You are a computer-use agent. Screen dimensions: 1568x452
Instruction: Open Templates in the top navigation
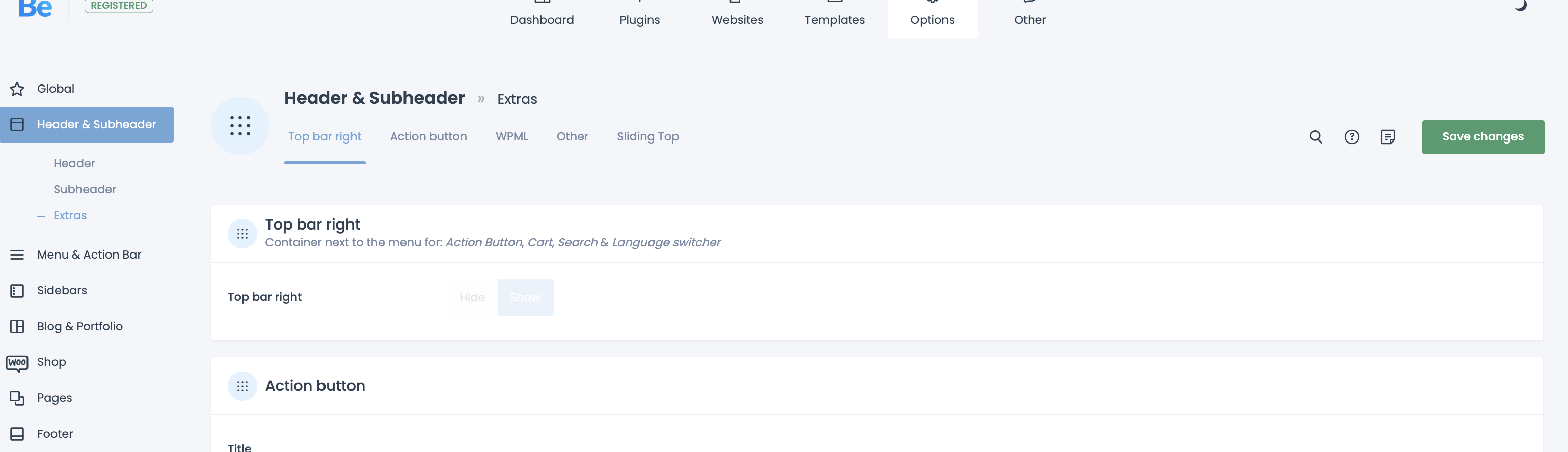pos(834,19)
